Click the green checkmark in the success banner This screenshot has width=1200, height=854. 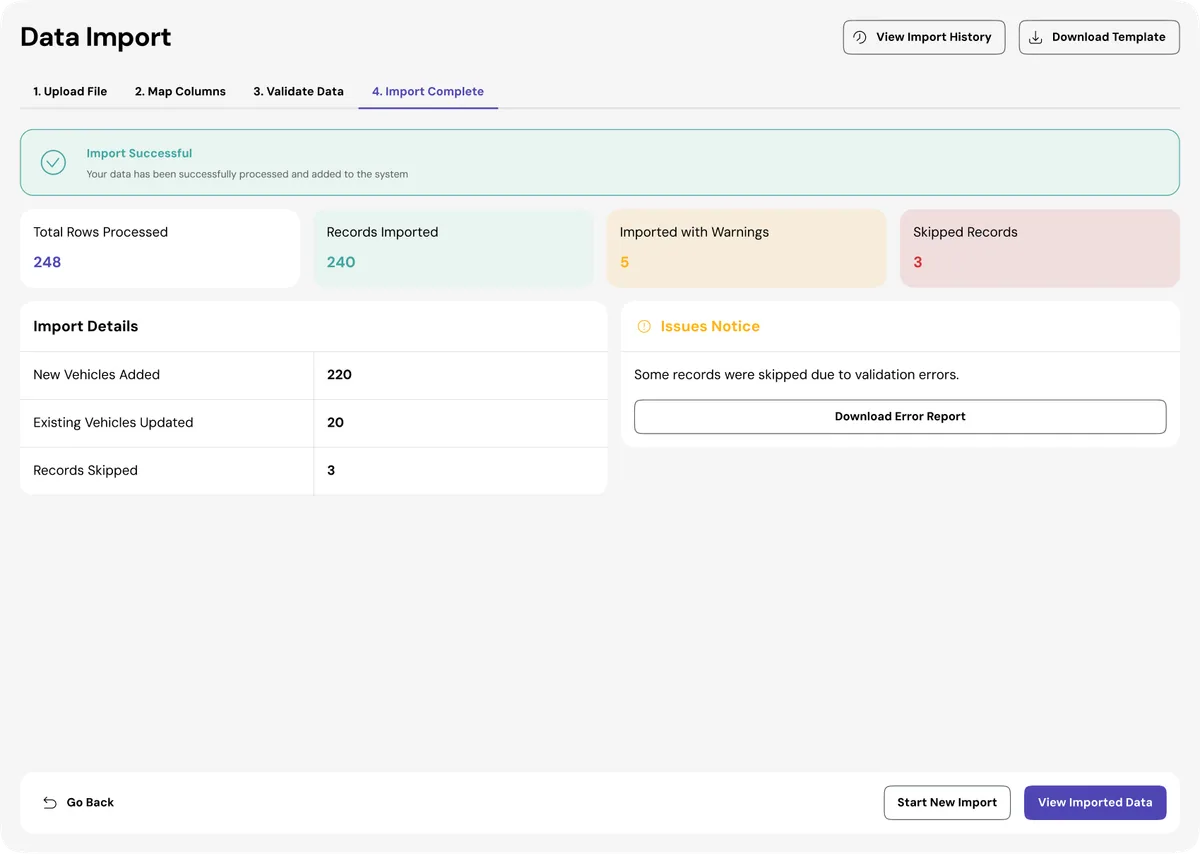(x=53, y=162)
